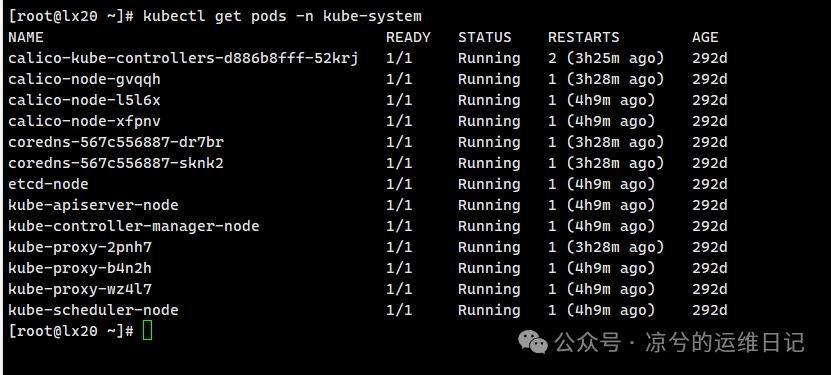Screen dimensions: 831x375
Task: Click the kube-proxy-2pnh7 pod name
Action: (80, 247)
